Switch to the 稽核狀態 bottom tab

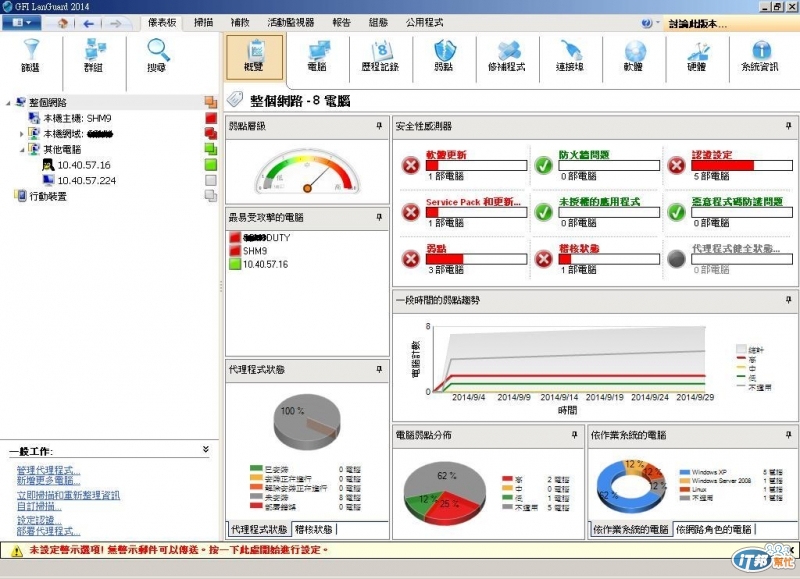click(x=314, y=530)
